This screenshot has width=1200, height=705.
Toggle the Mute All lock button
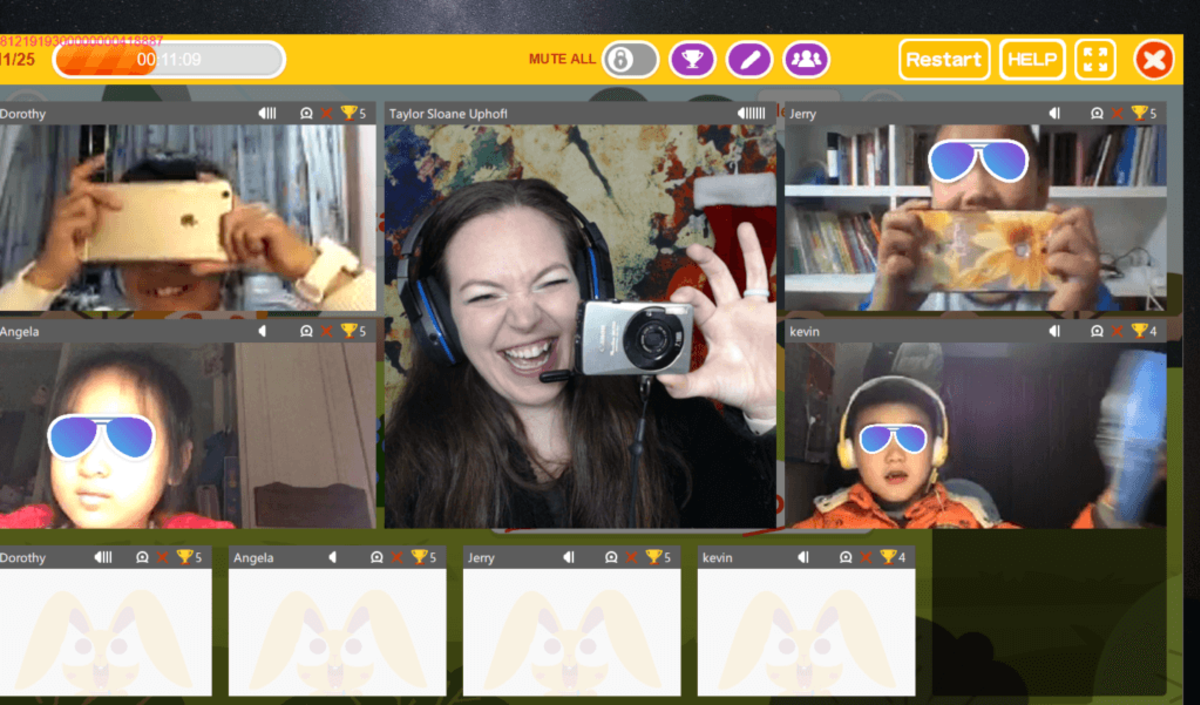click(630, 60)
